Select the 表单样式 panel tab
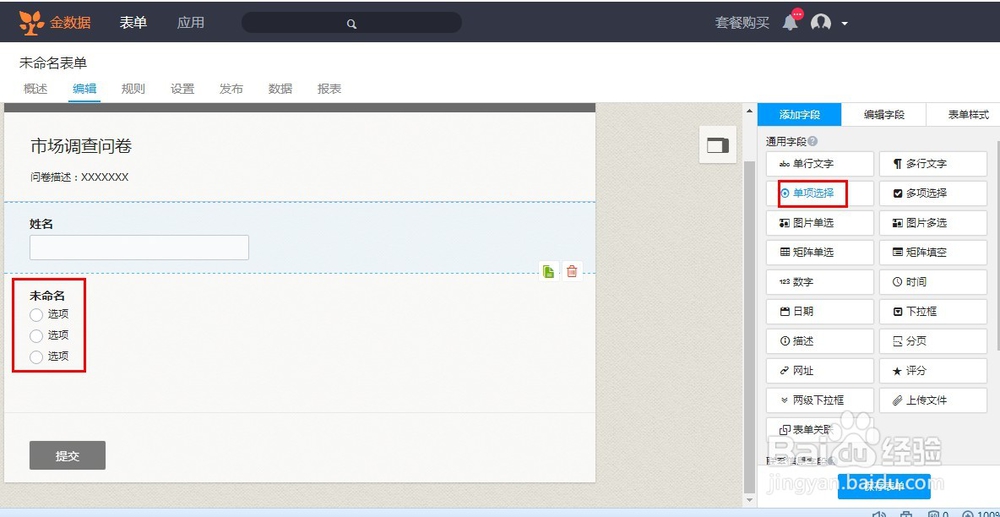Image resolution: width=1000 pixels, height=517 pixels. pos(968,115)
